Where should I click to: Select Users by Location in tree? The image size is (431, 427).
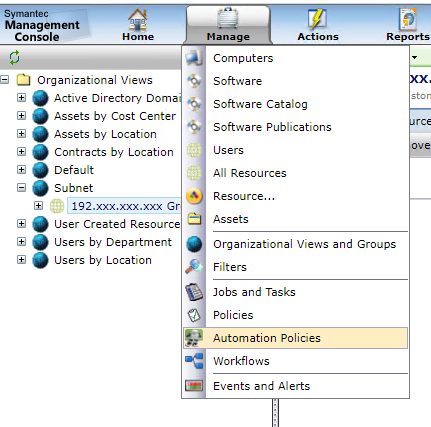103,260
